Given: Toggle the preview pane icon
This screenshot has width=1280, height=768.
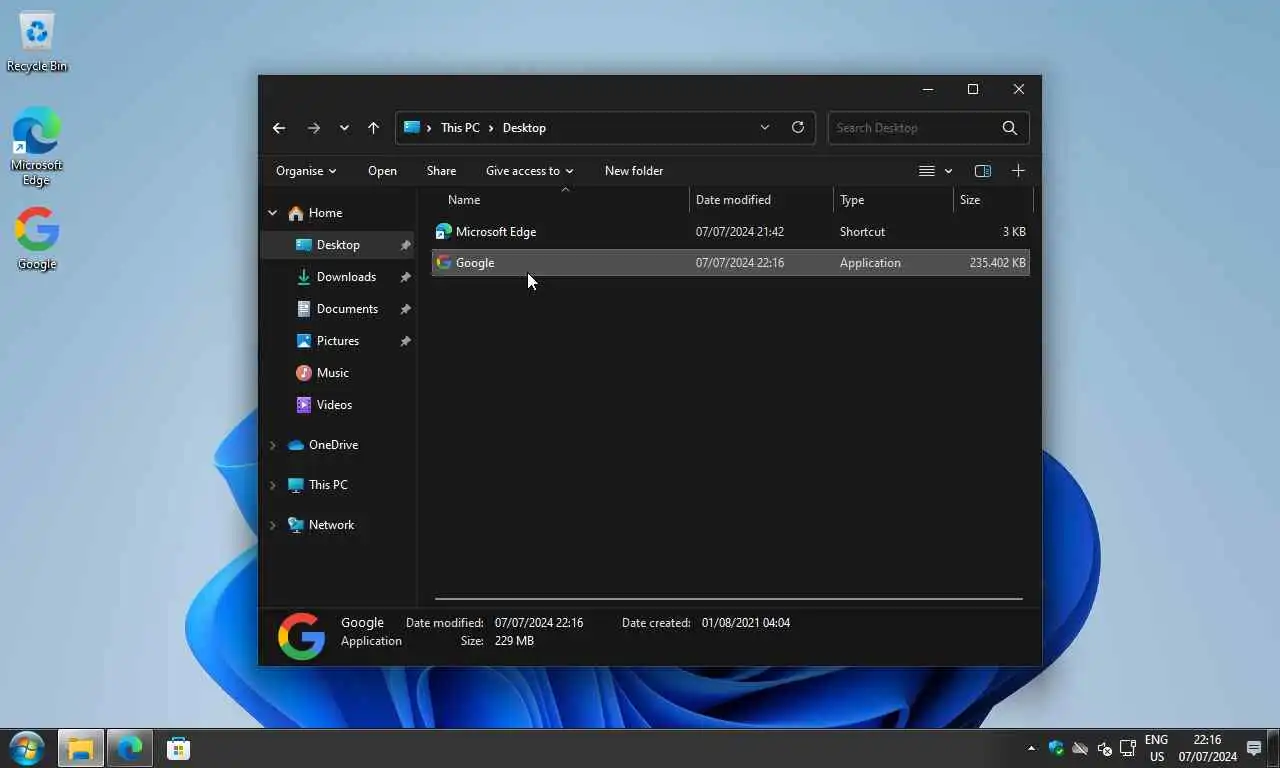Looking at the screenshot, I should pyautogui.click(x=983, y=171).
